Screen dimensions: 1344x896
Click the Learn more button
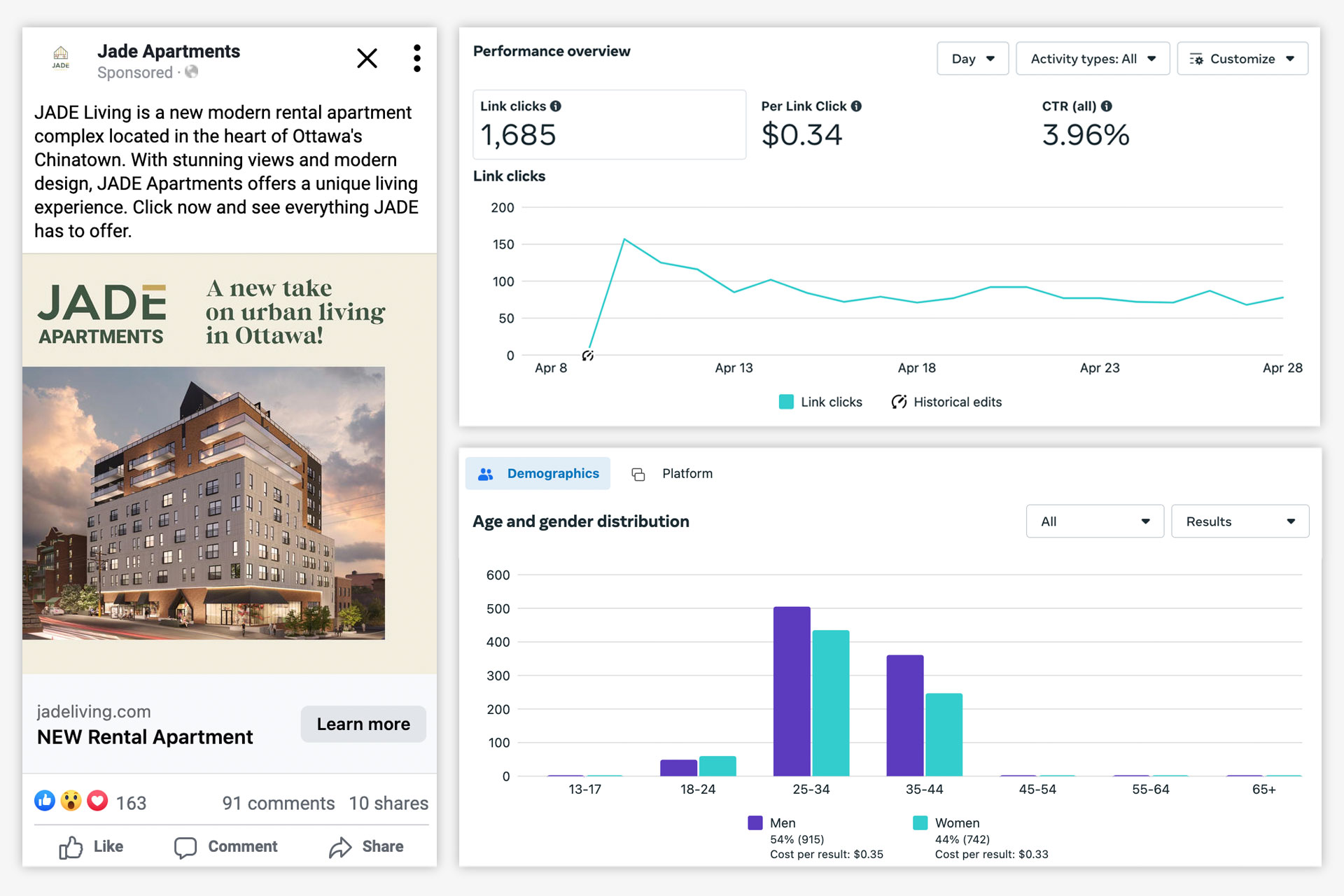(363, 724)
